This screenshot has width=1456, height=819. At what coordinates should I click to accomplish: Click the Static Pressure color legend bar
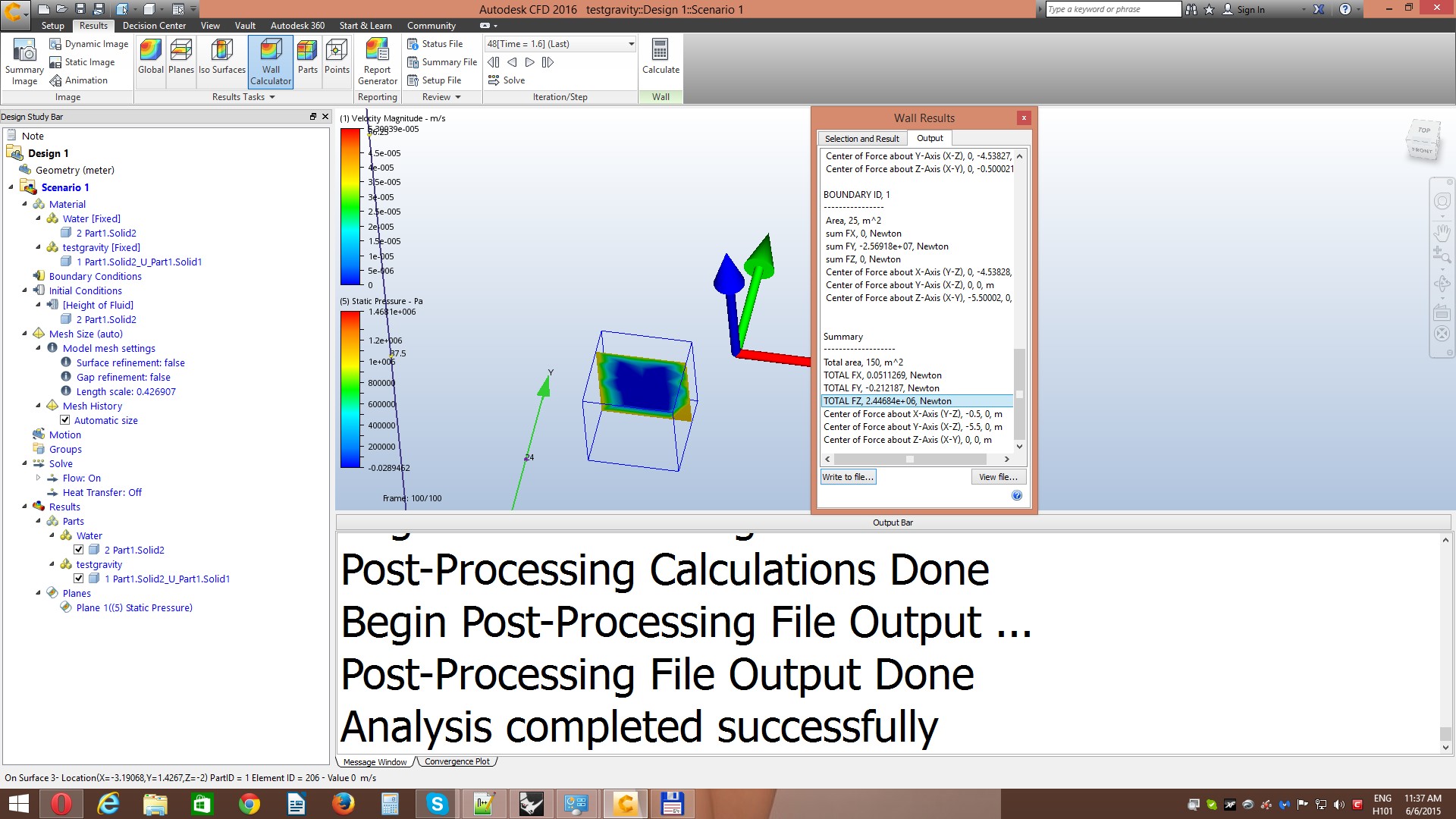(350, 390)
